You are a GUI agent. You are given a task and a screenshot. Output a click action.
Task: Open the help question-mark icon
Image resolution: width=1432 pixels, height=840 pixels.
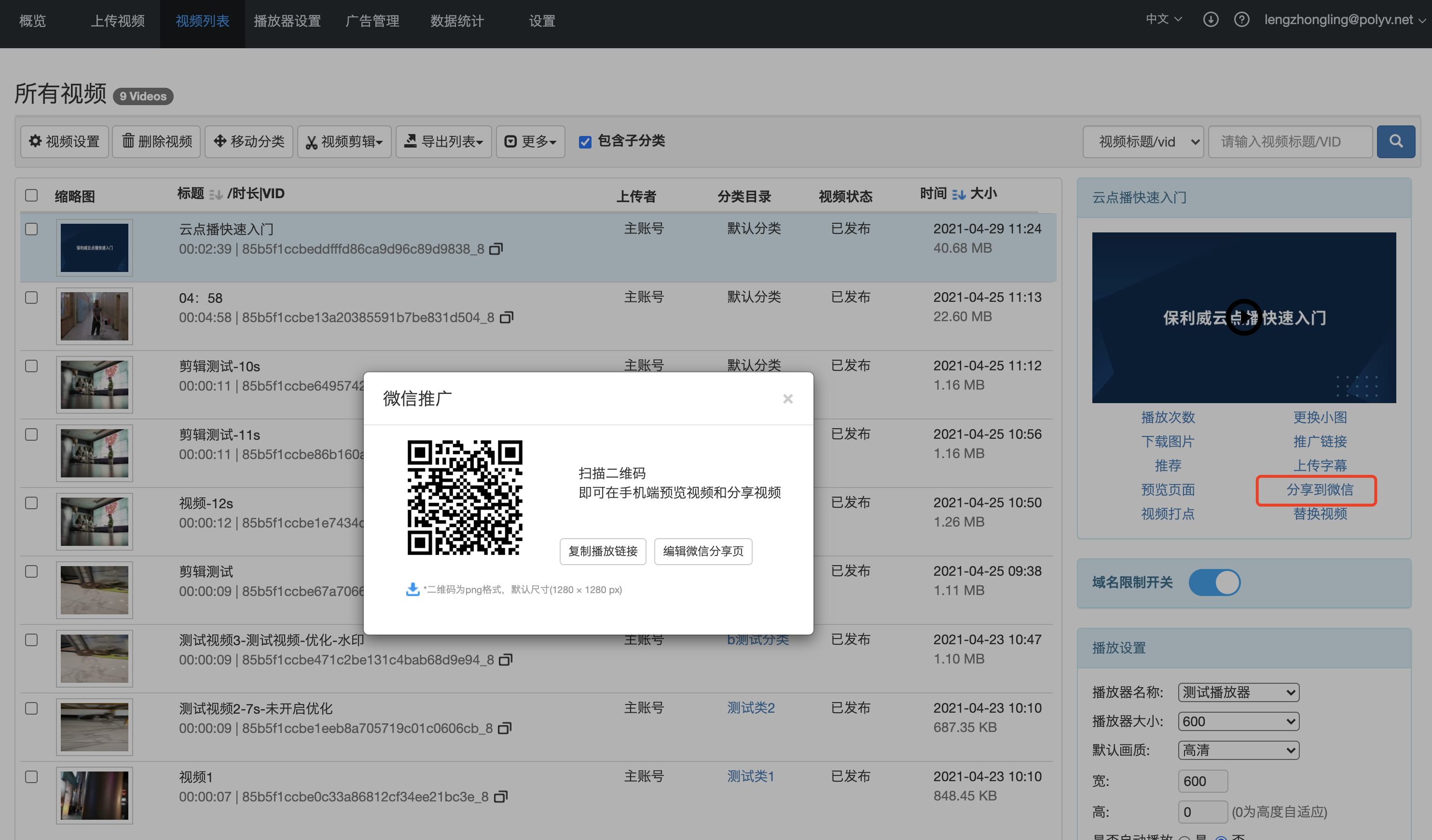(1241, 20)
